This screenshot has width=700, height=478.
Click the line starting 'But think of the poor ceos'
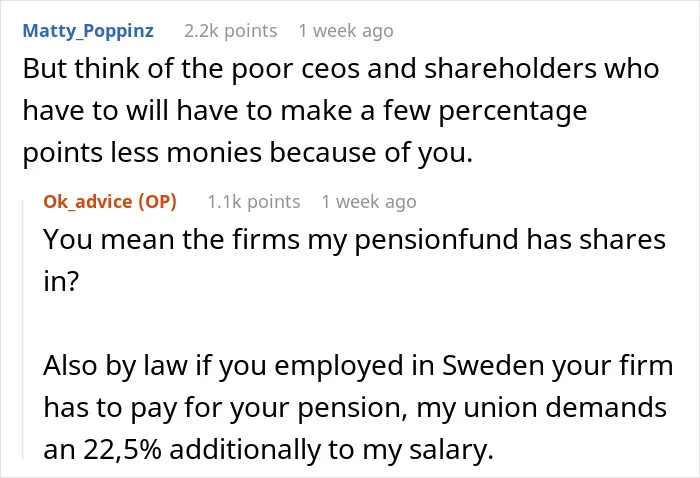click(x=341, y=68)
